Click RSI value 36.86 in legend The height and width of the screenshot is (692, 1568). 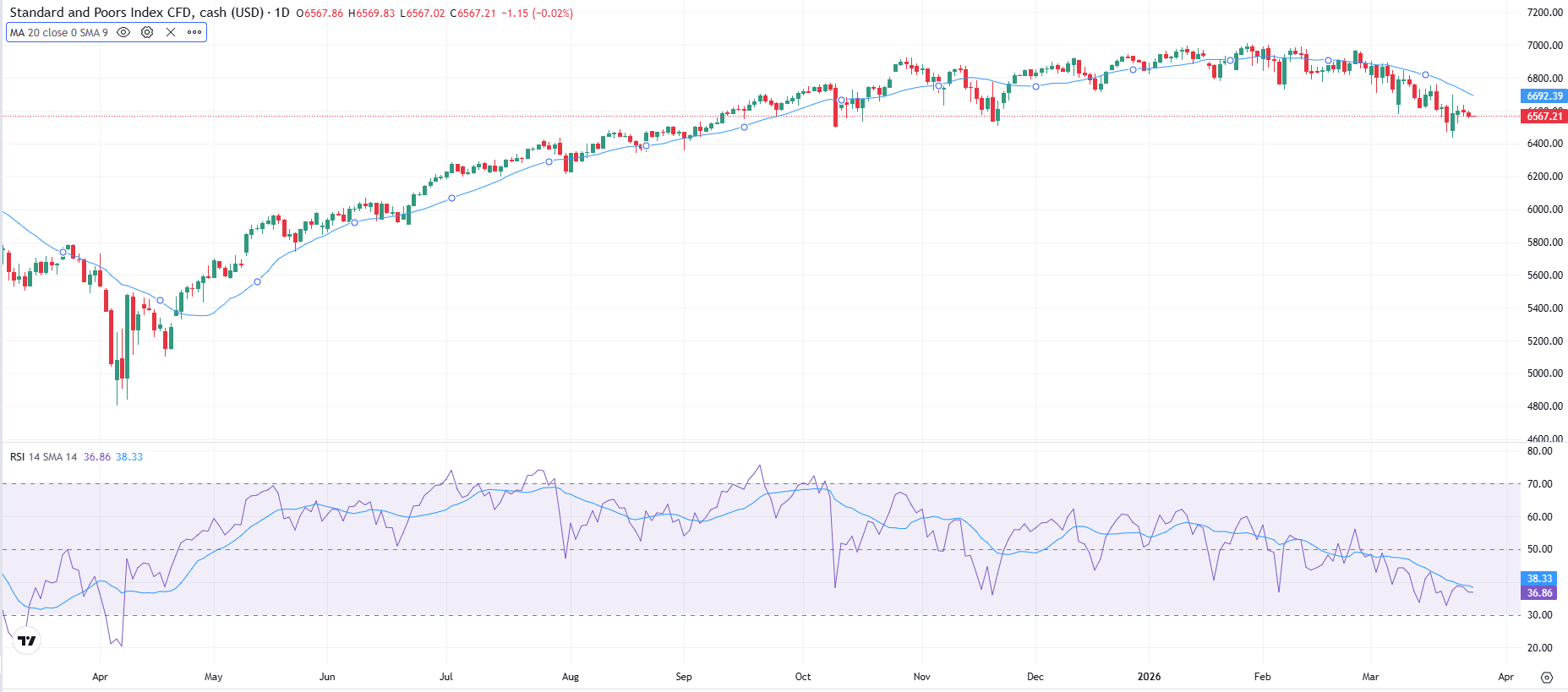point(97,457)
